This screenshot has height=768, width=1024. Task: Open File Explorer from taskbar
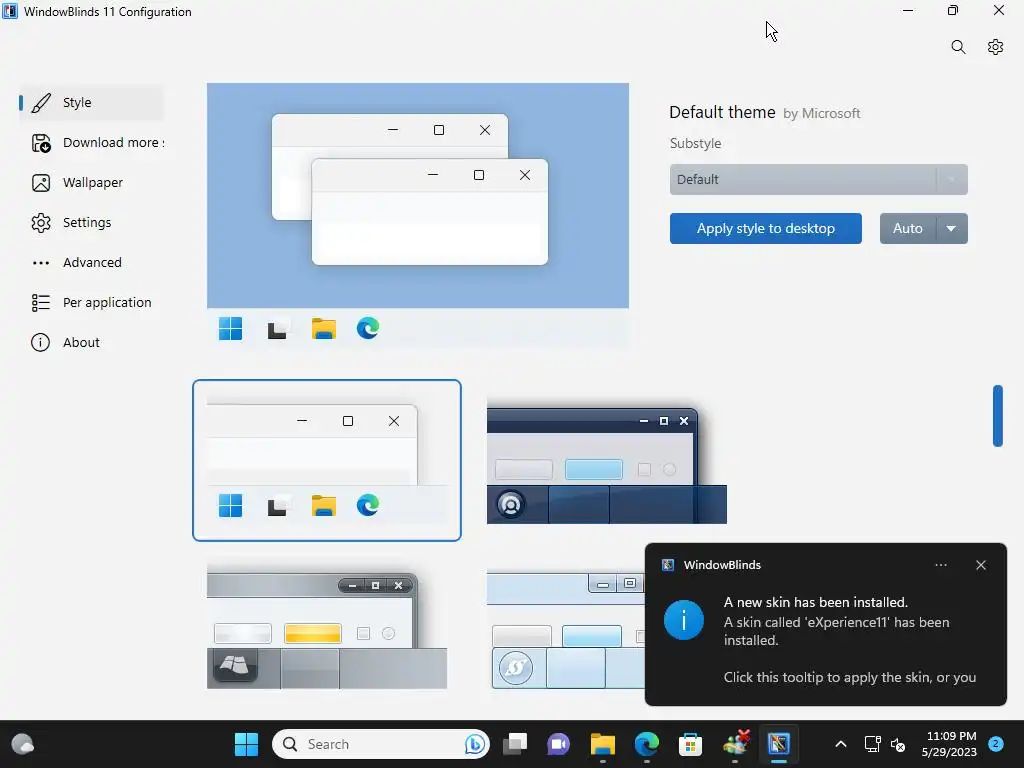603,744
